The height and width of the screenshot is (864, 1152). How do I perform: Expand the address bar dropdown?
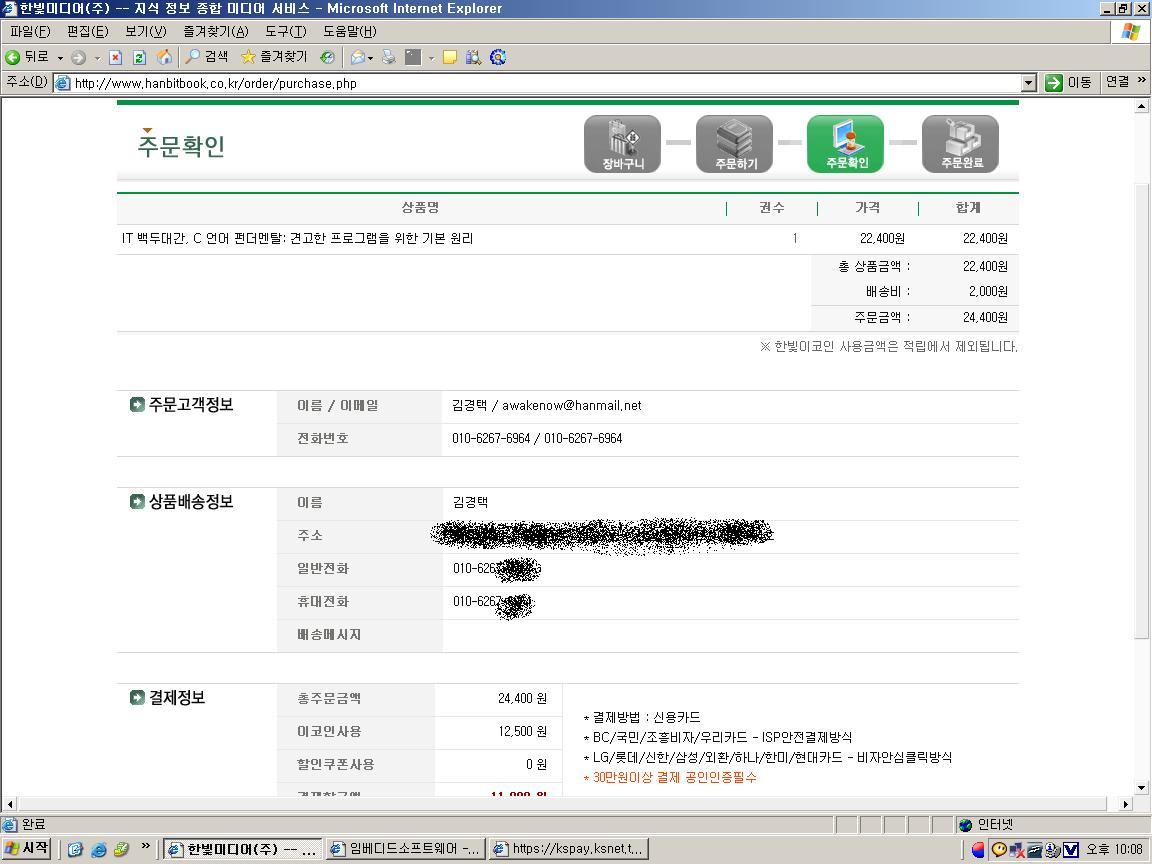pyautogui.click(x=1029, y=83)
